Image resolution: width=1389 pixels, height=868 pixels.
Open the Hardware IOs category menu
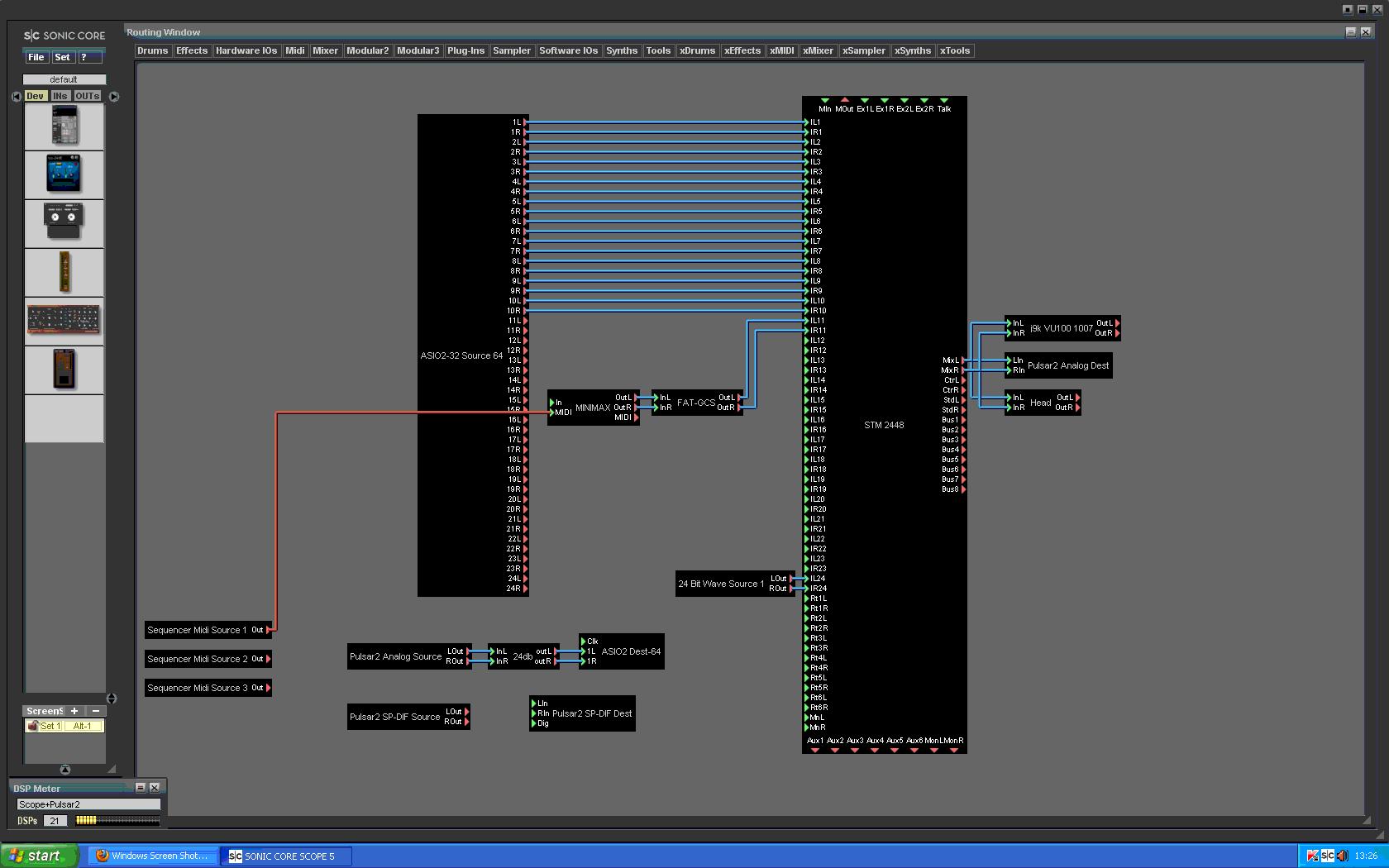(246, 50)
